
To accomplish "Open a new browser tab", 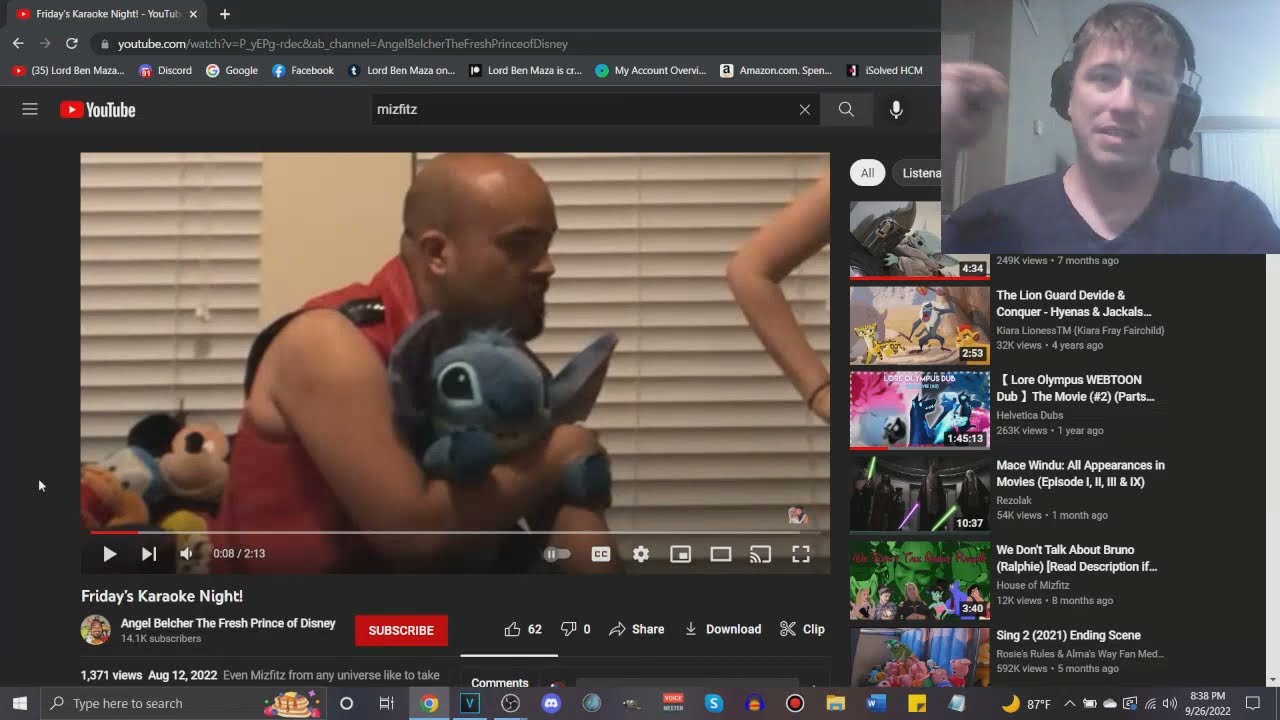I will click(x=225, y=14).
